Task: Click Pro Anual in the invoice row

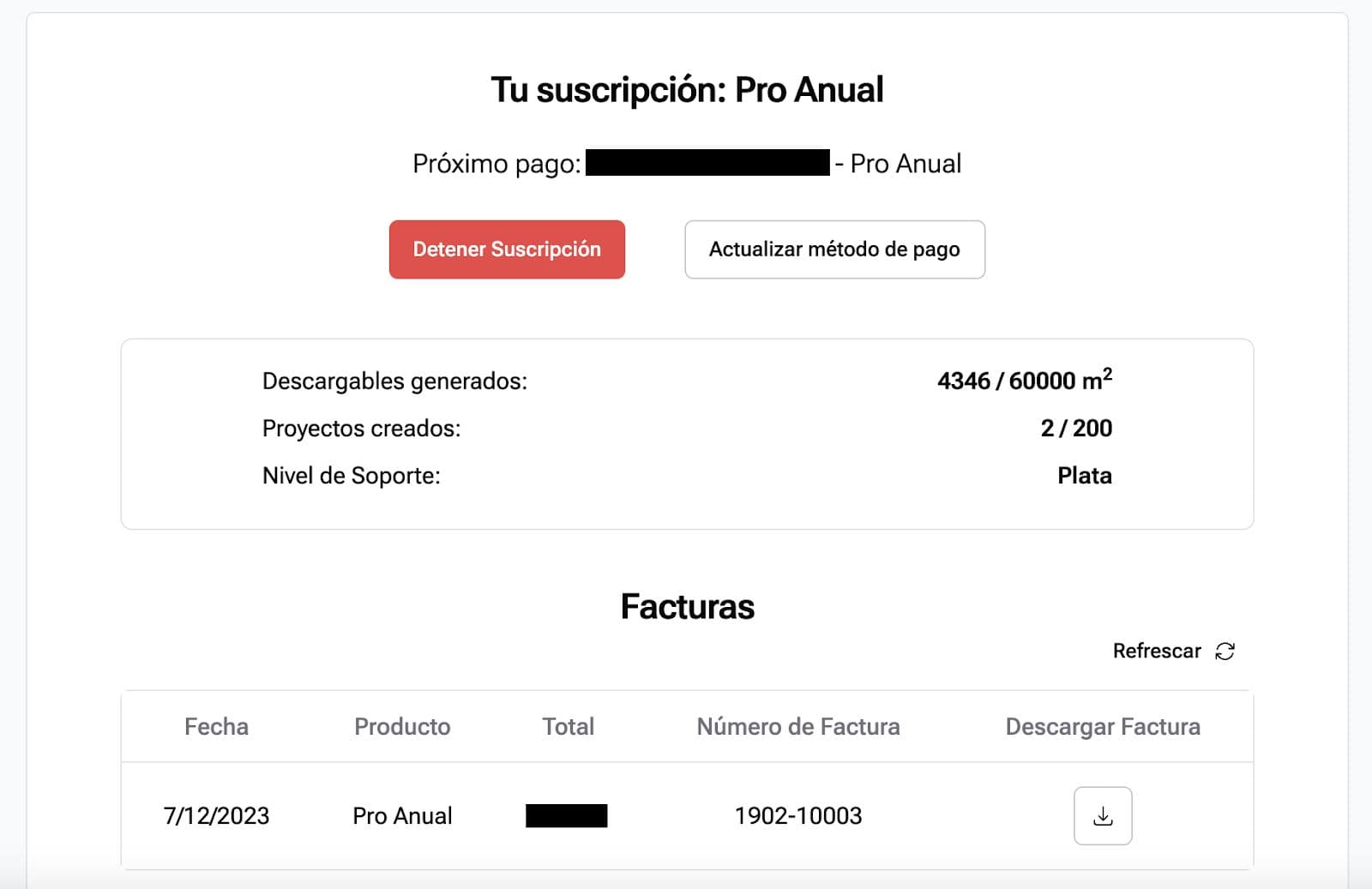Action: tap(402, 816)
